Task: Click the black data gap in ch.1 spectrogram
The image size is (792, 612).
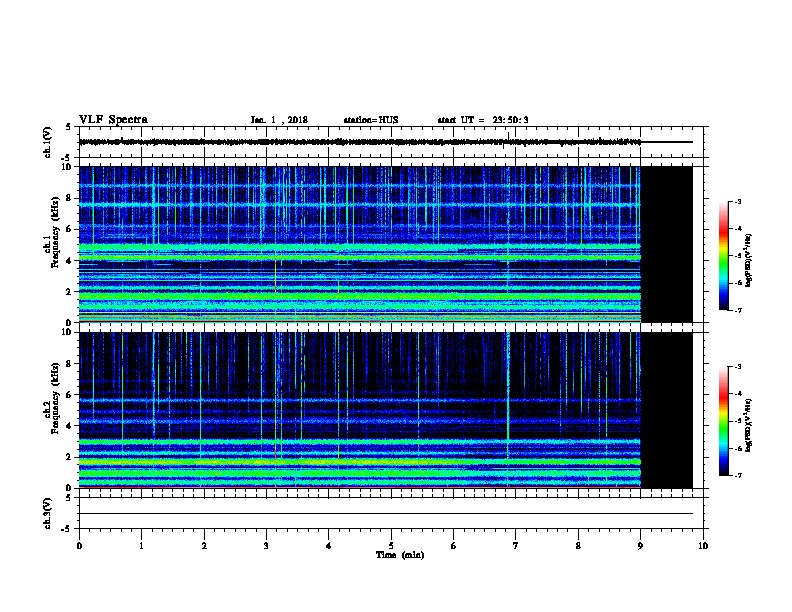Action: [667, 244]
